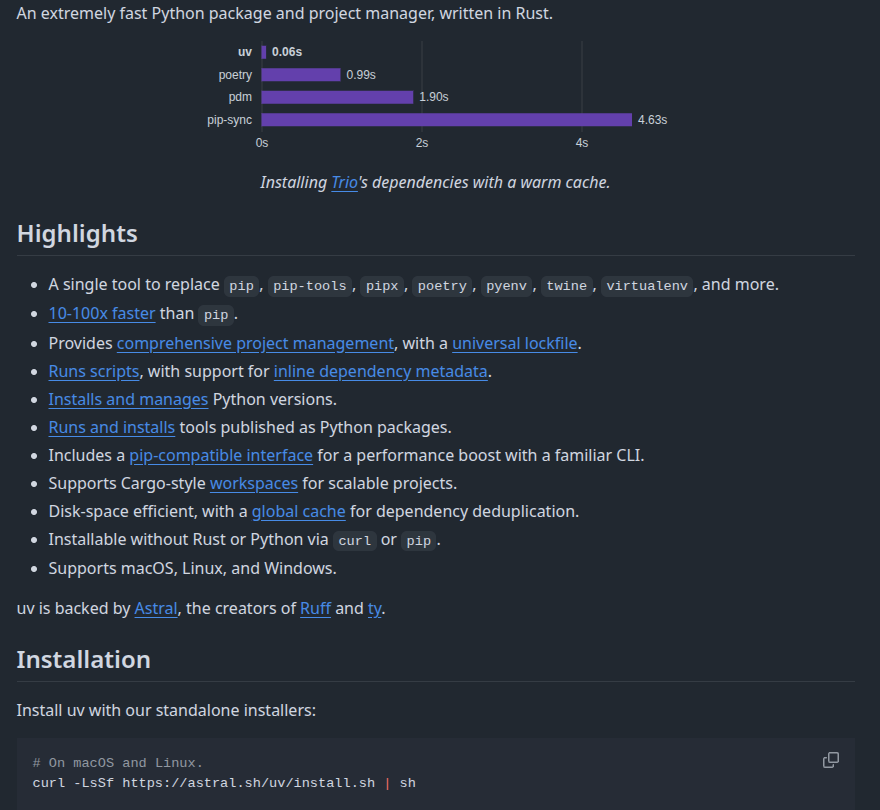Image resolution: width=880 pixels, height=810 pixels.
Task: Click the pip-sync 4.63s benchmark bar
Action: click(446, 120)
